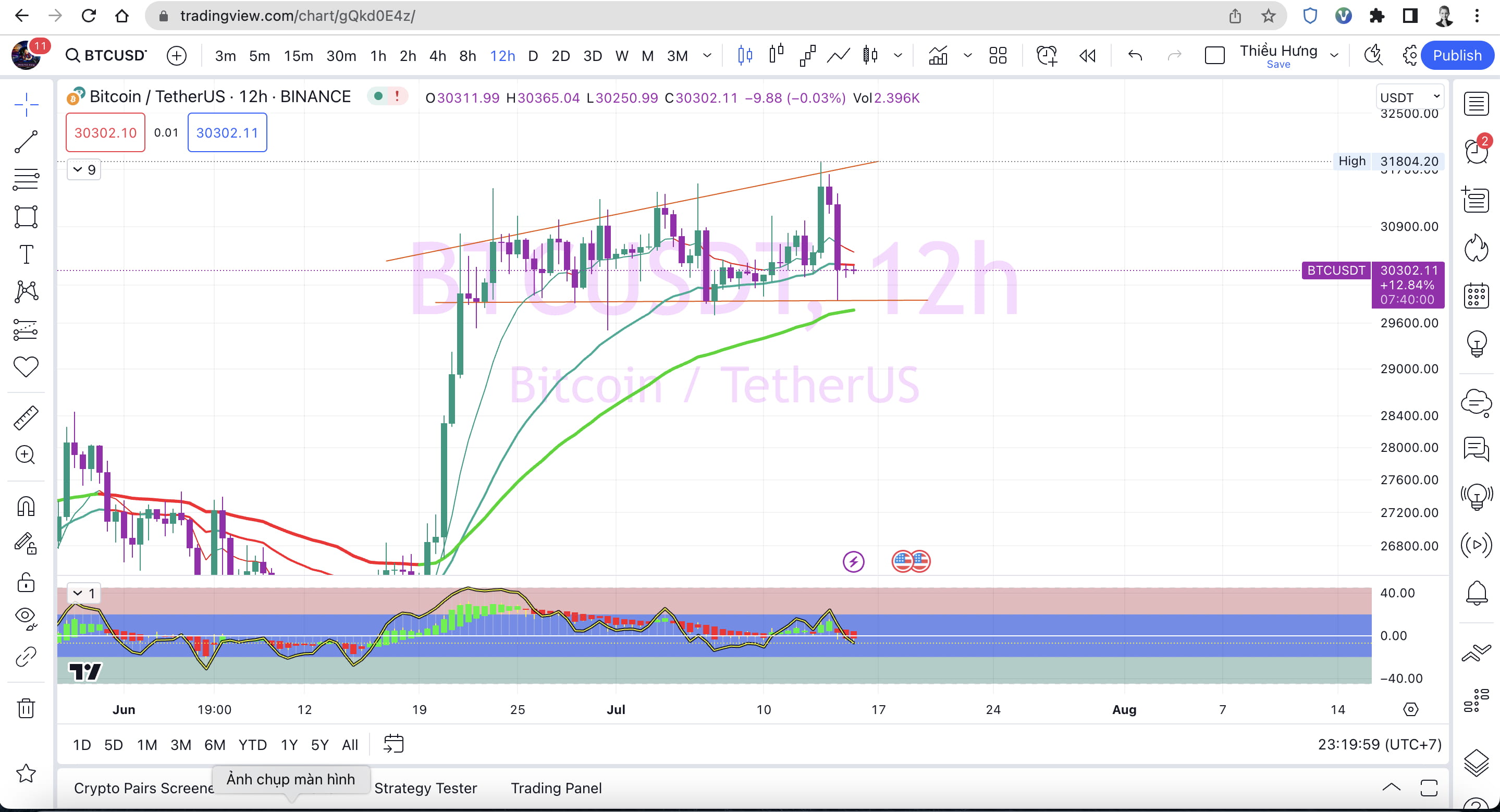Open the interval dropdown next to 3M
The image size is (1500, 812).
click(x=707, y=55)
